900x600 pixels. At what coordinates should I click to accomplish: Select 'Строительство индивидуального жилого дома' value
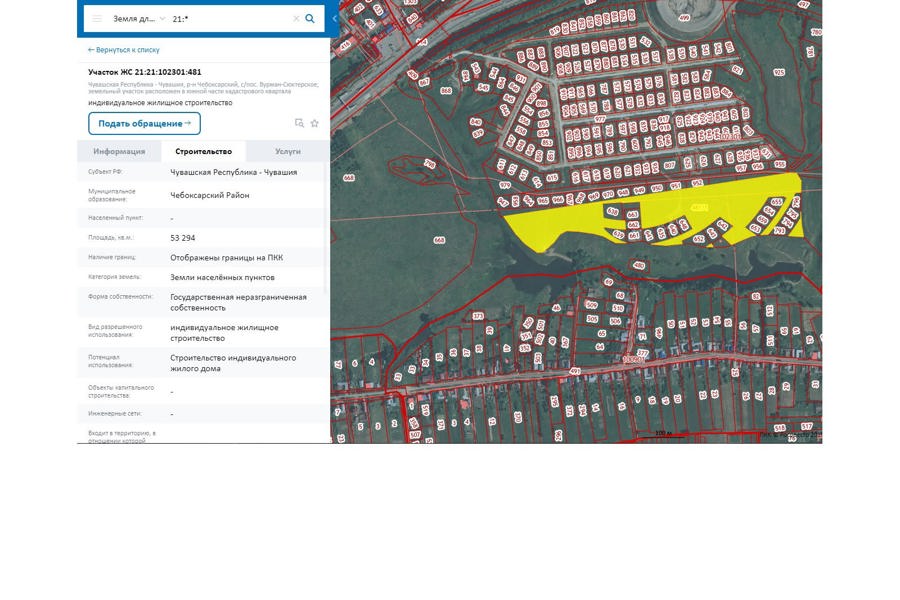click(x=233, y=363)
